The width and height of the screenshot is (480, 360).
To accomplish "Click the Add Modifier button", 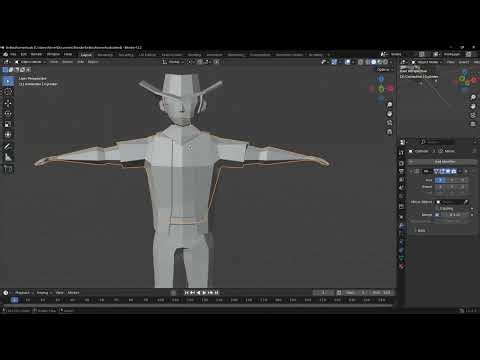I will [x=443, y=162].
